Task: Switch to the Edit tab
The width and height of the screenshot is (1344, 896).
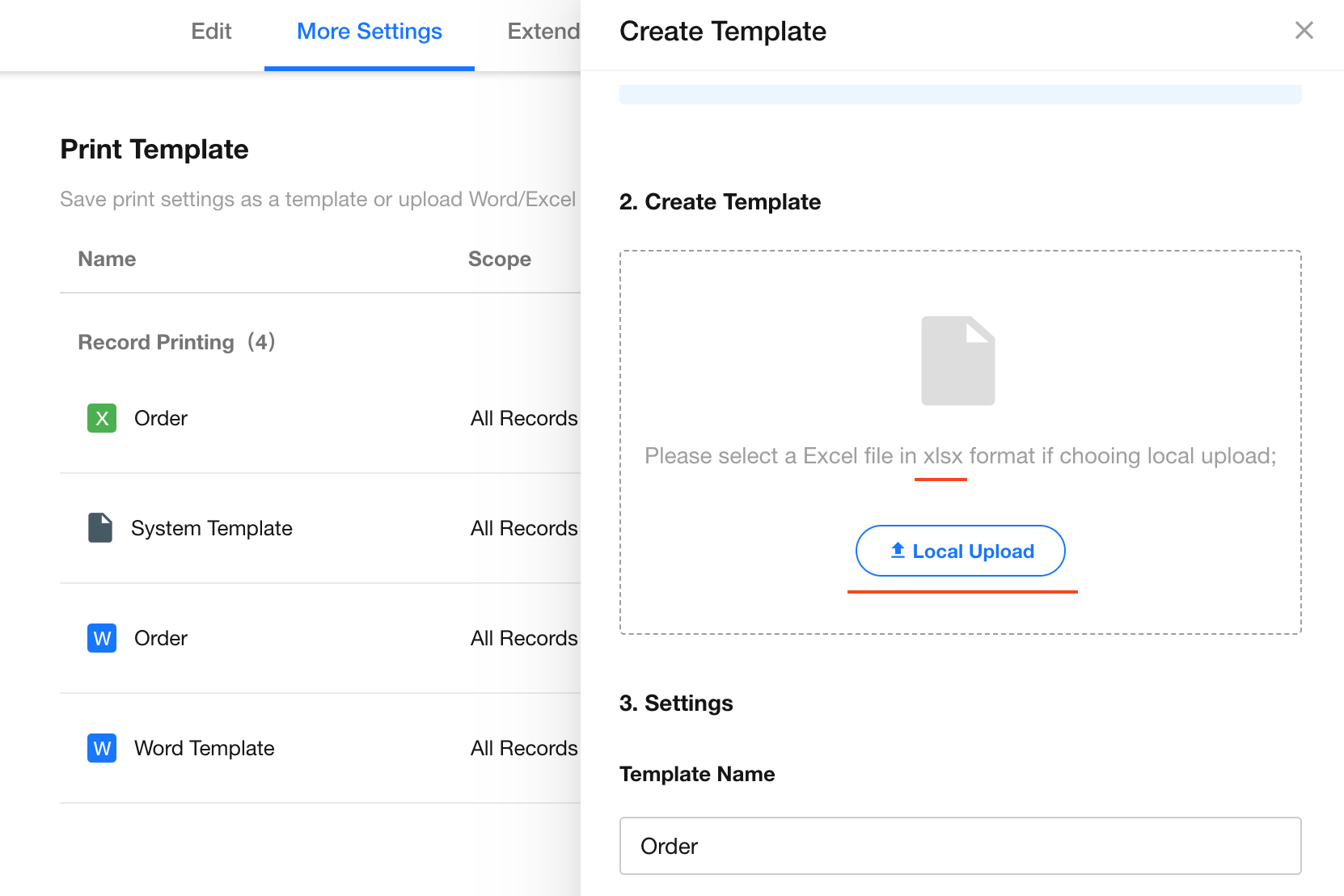Action: click(211, 32)
